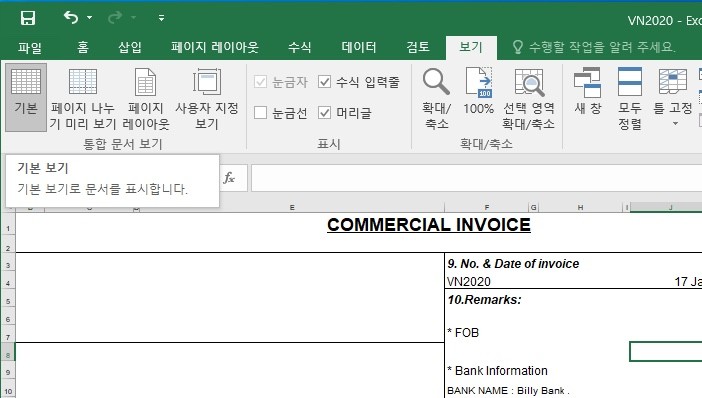The height and width of the screenshot is (398, 702).
Task: Click the selected cell in column J row 8
Action: click(x=666, y=352)
